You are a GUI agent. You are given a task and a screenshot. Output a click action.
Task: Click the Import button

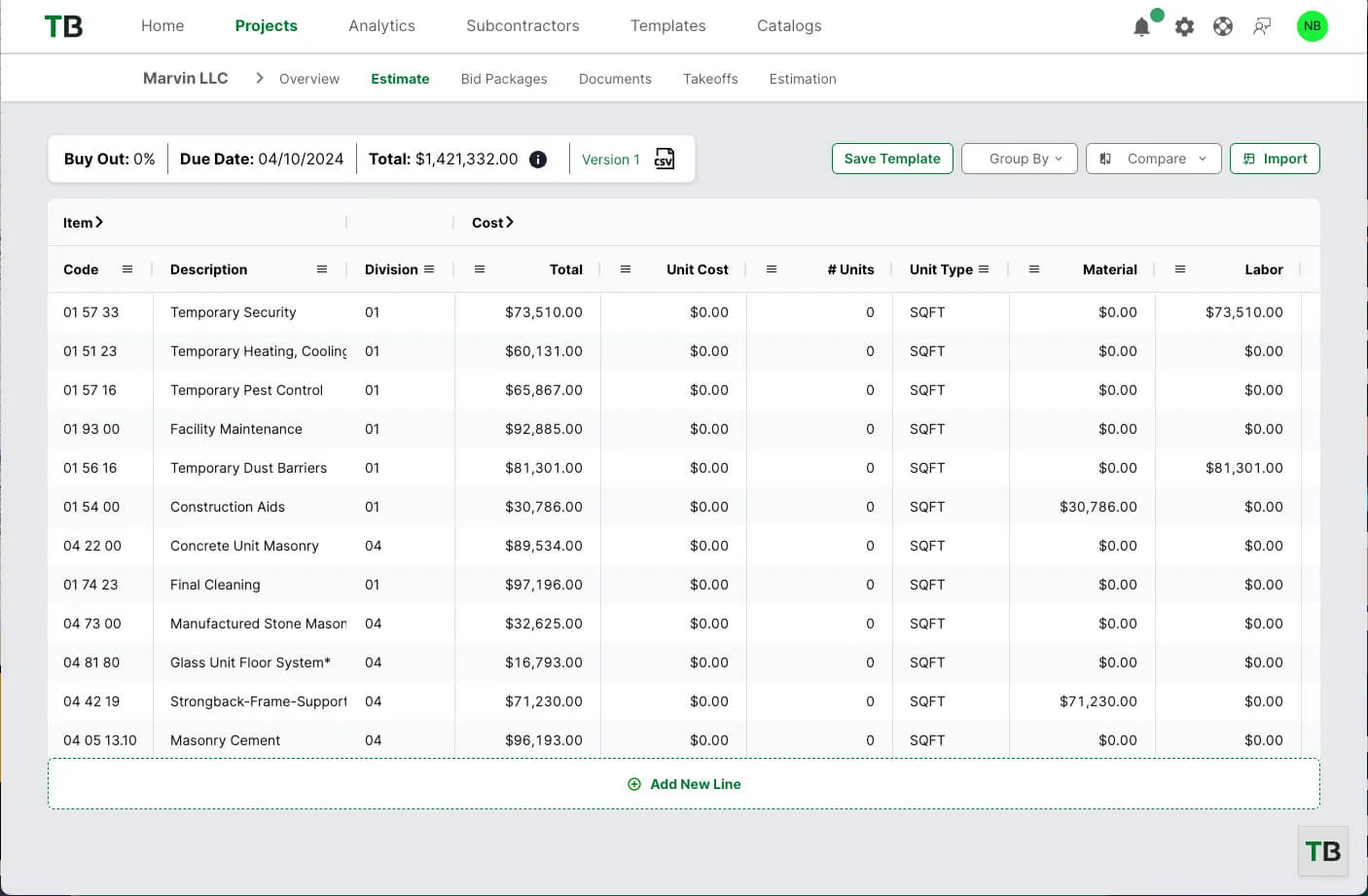pyautogui.click(x=1275, y=158)
